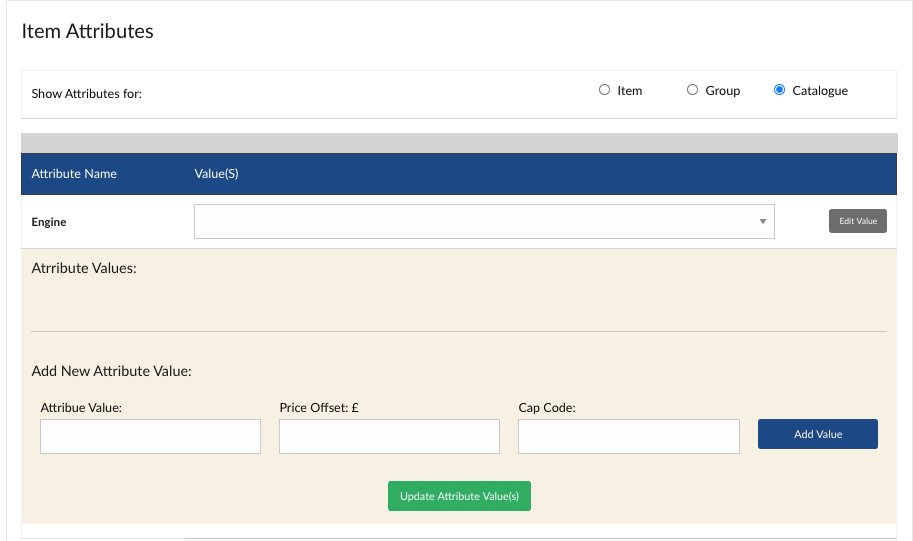Click the 'Atrribute Values:' section heading
This screenshot has height=541, width=913.
(84, 269)
